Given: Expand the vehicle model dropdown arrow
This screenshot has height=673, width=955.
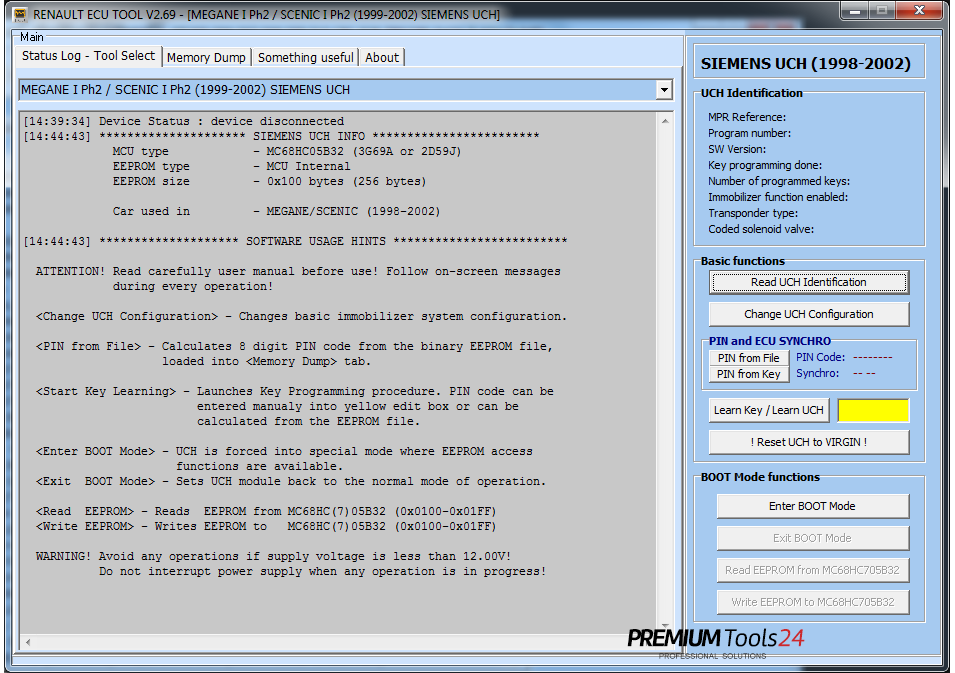Looking at the screenshot, I should (x=664, y=90).
